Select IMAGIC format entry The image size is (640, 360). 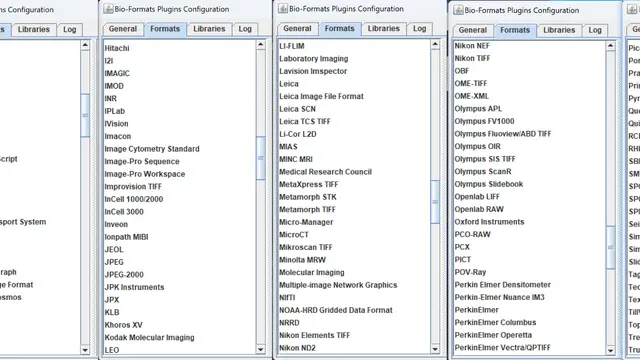[x=117, y=73]
